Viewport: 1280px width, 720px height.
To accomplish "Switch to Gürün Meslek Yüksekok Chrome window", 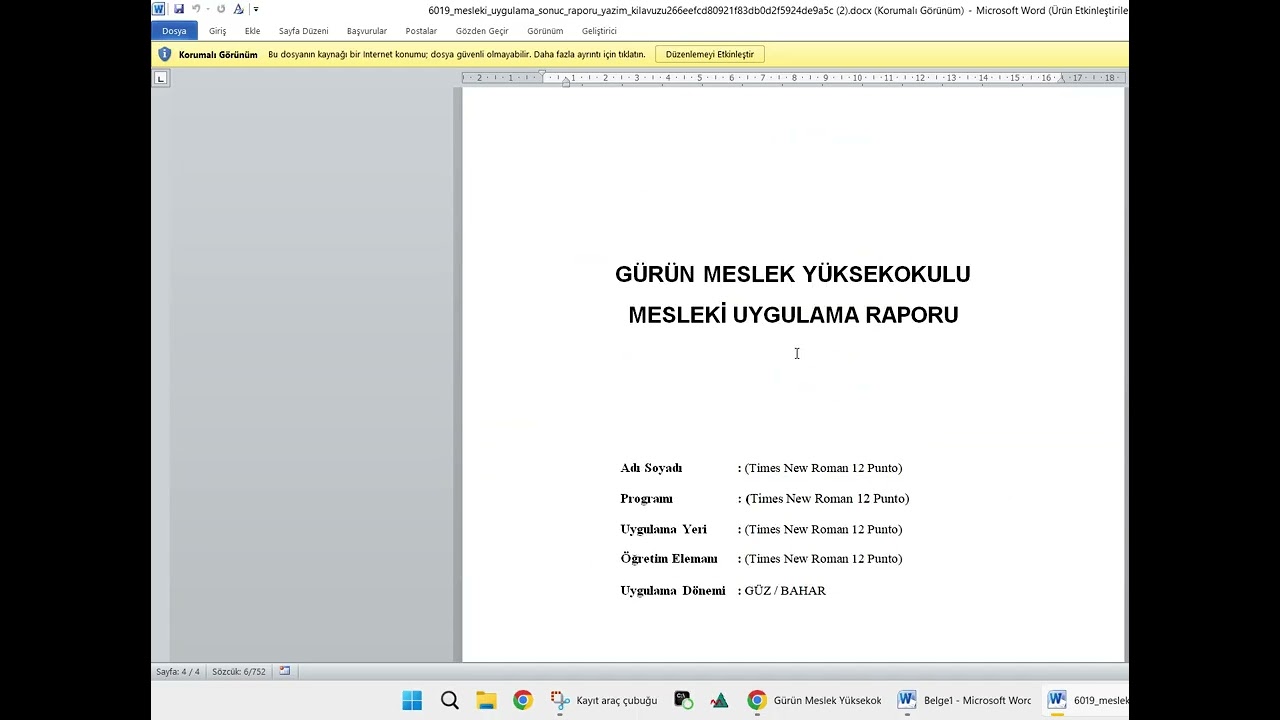I will click(x=815, y=700).
